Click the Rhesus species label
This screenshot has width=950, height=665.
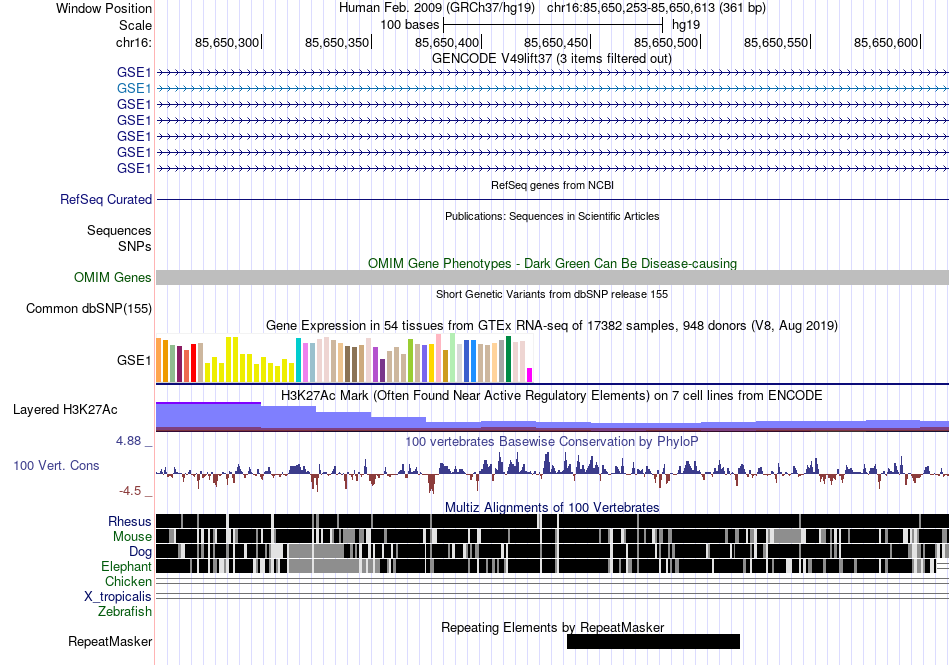pyautogui.click(x=130, y=521)
